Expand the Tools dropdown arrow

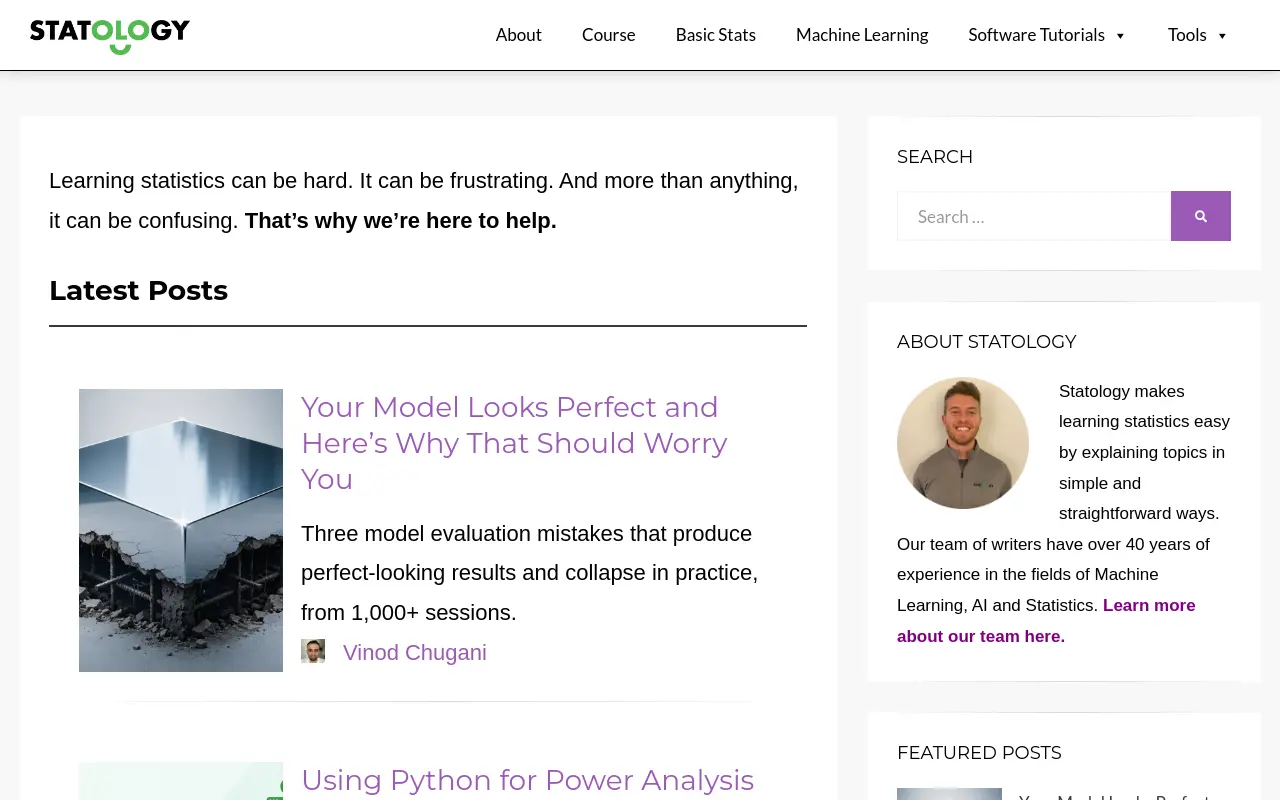pyautogui.click(x=1222, y=36)
